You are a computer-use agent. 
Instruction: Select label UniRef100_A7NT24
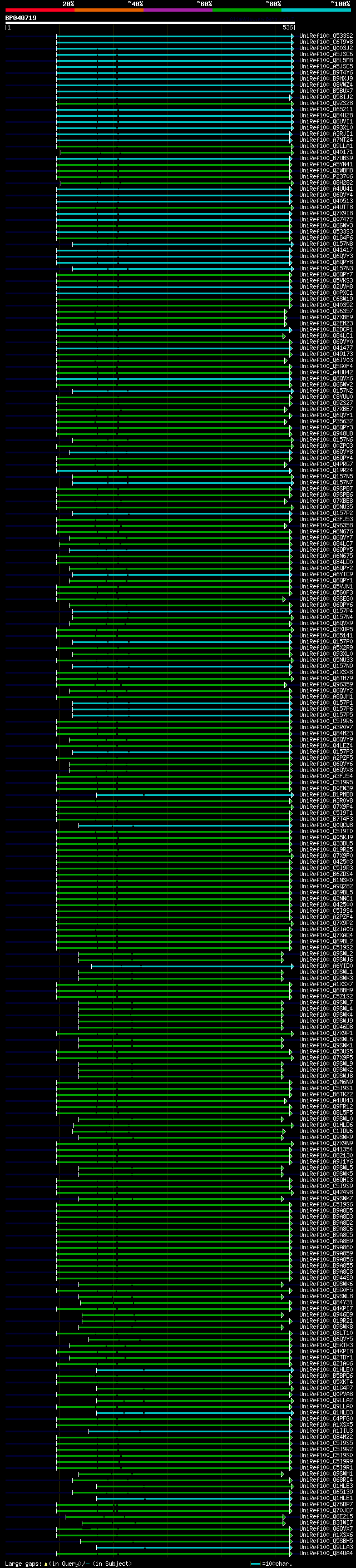[x=326, y=140]
